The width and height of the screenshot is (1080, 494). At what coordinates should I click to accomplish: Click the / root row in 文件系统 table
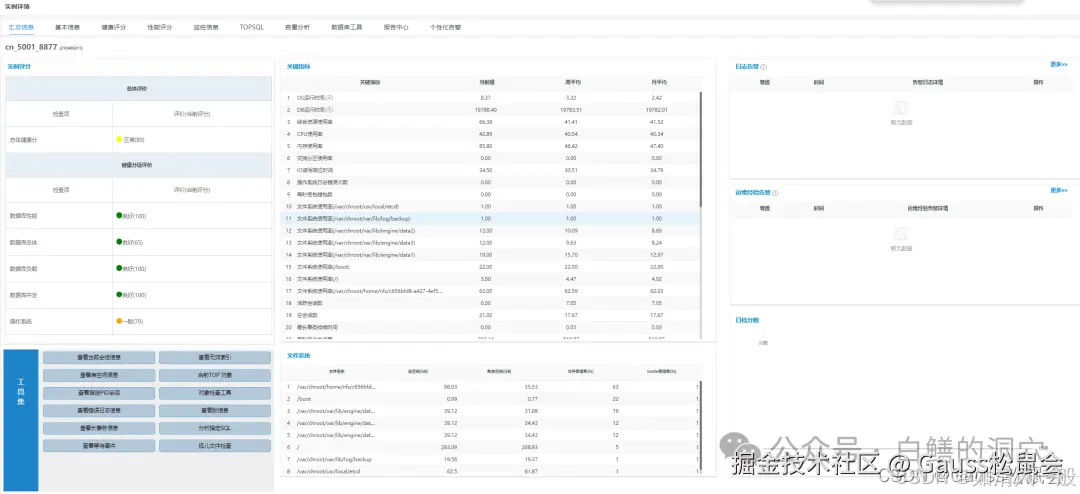(492, 447)
